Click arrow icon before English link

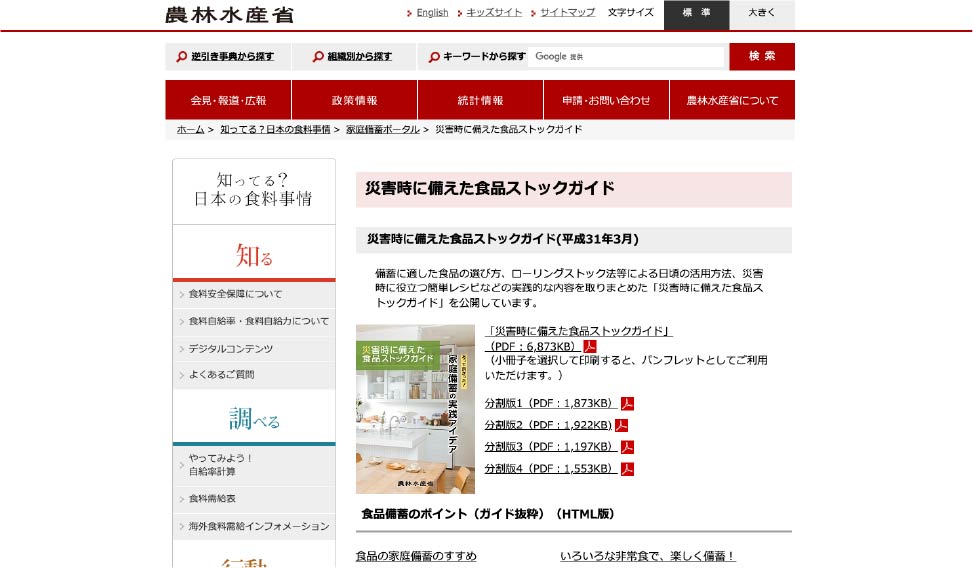pos(409,13)
